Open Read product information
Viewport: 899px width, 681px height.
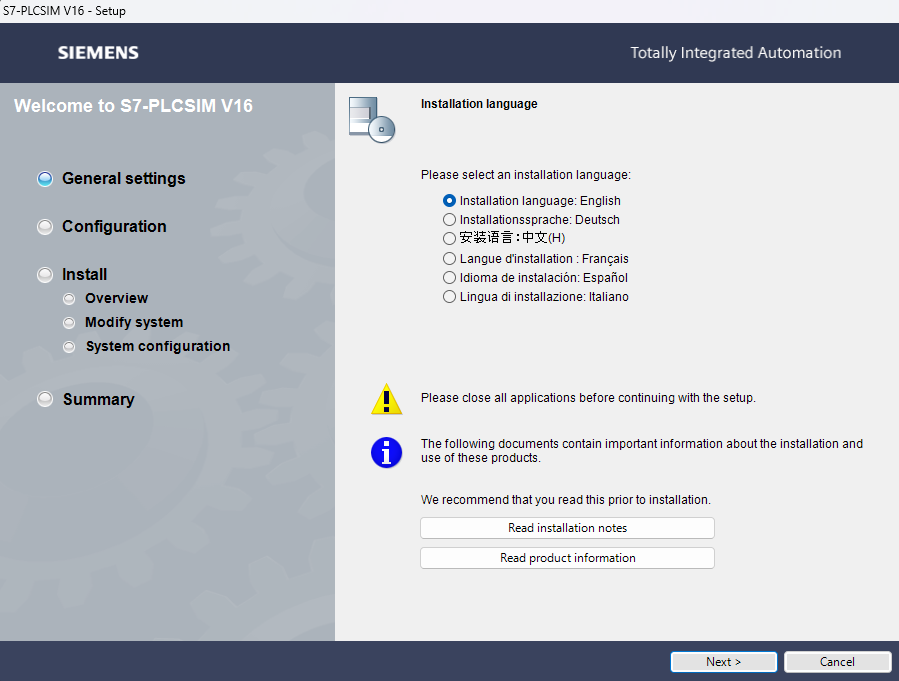(567, 558)
